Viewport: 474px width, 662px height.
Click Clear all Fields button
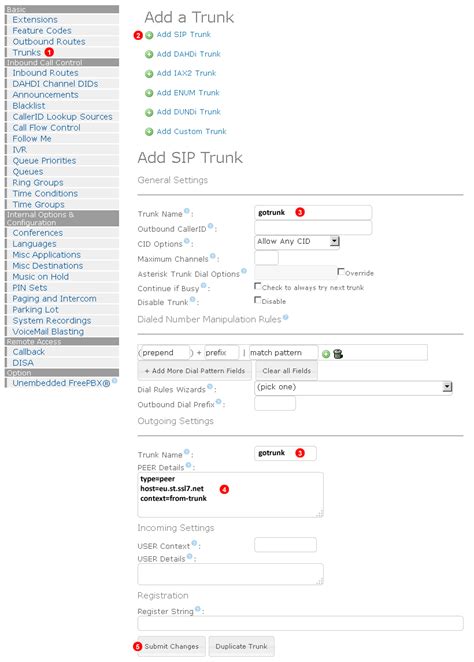pos(287,371)
